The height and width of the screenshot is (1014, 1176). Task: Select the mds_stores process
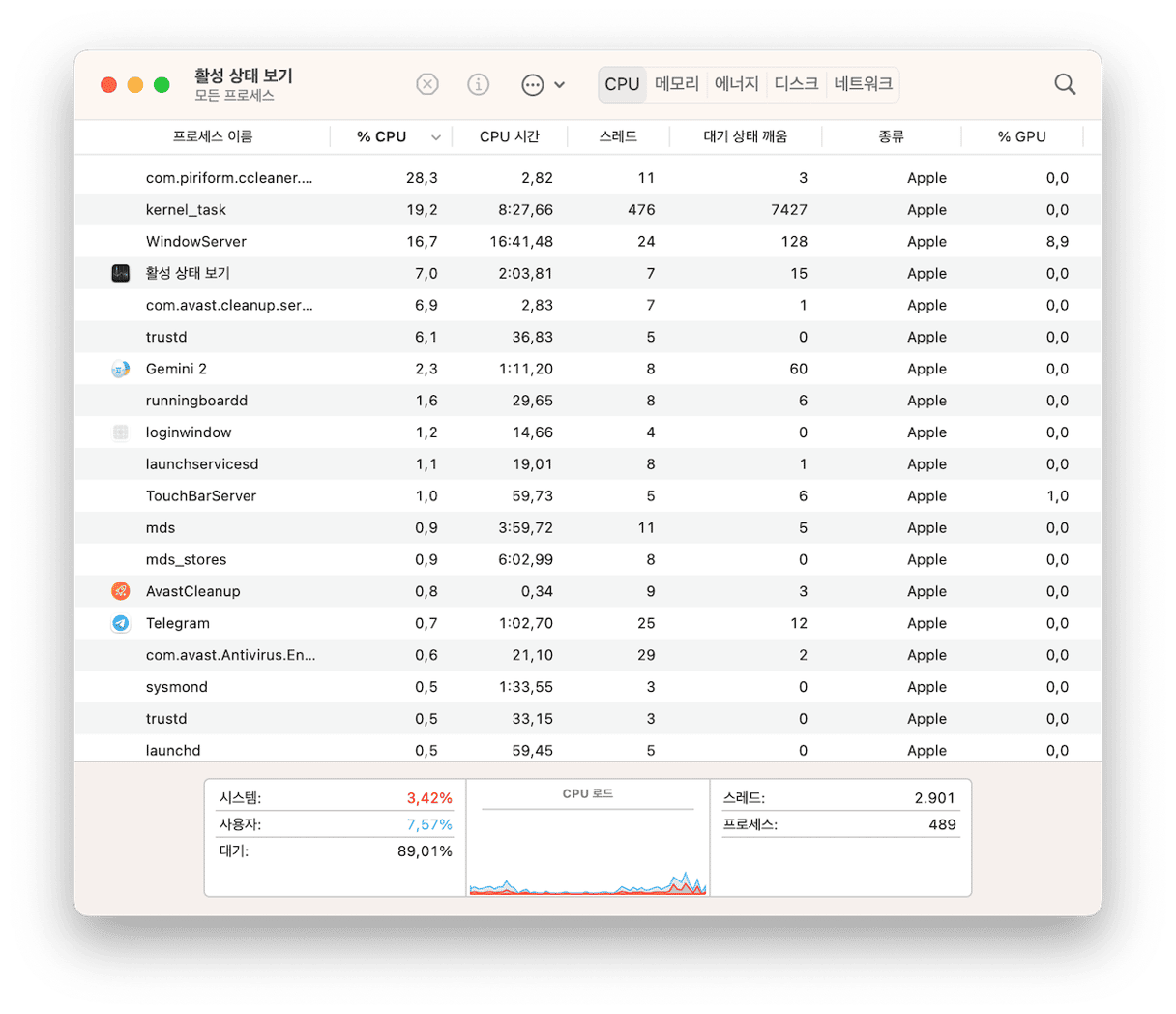(x=588, y=559)
